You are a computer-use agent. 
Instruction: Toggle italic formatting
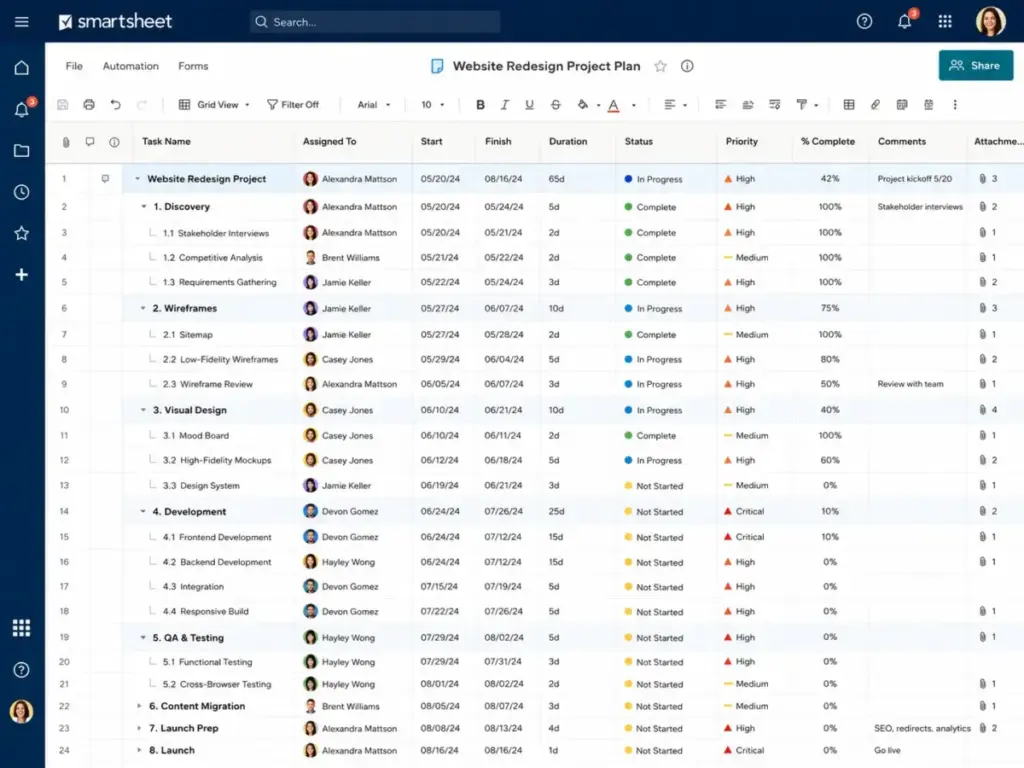pyautogui.click(x=504, y=104)
